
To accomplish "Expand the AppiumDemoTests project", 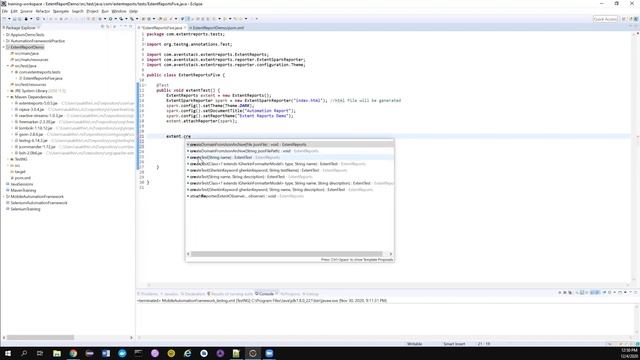I will (x=4, y=35).
